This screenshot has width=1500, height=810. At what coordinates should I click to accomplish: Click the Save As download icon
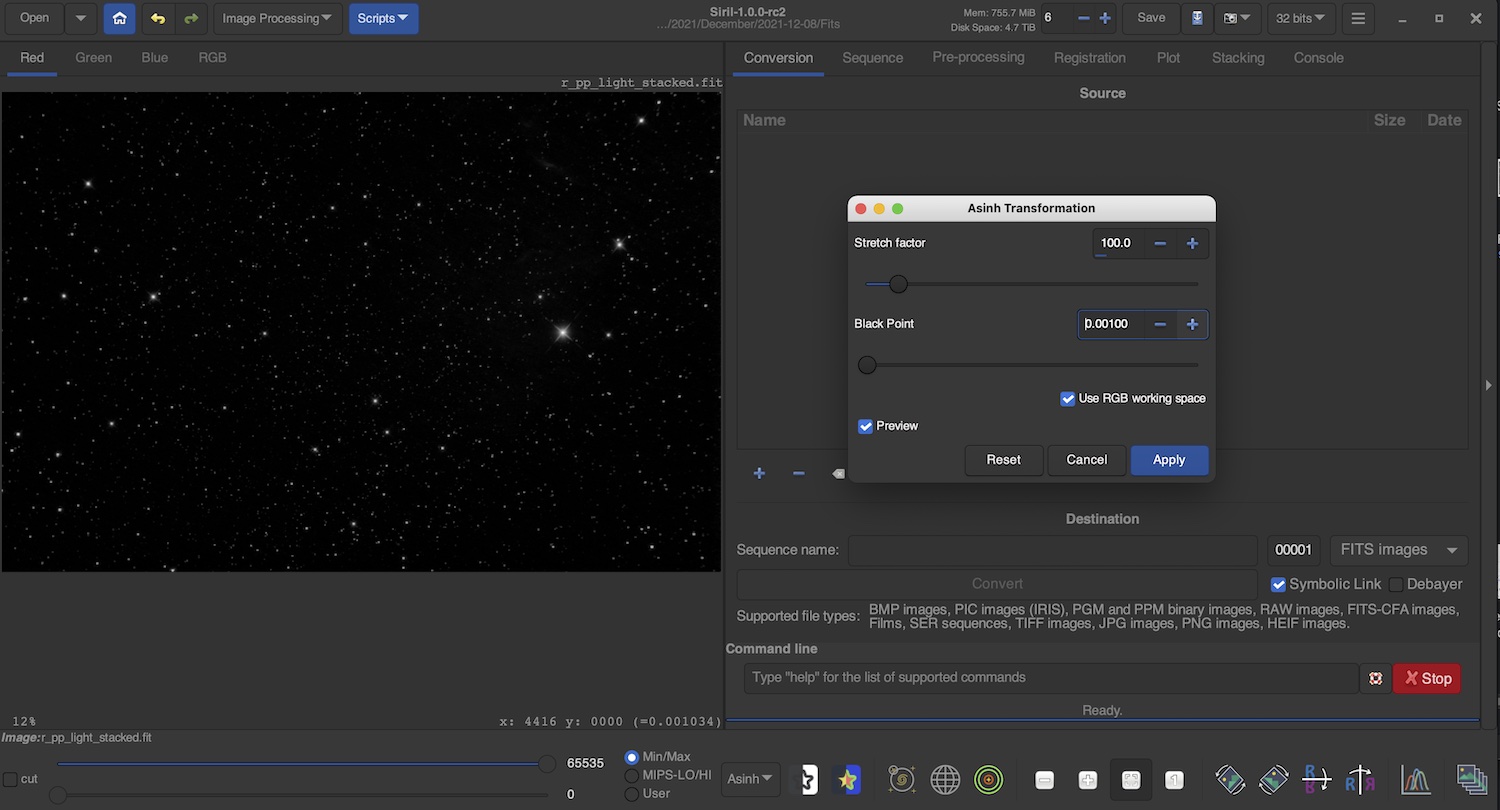pyautogui.click(x=1197, y=18)
